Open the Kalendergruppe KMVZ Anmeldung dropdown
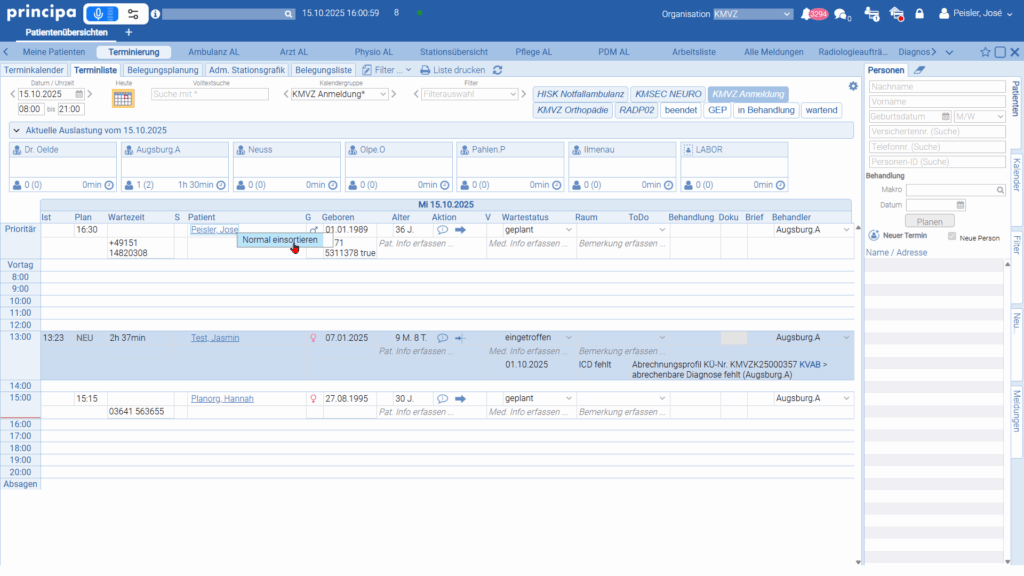 [339, 94]
